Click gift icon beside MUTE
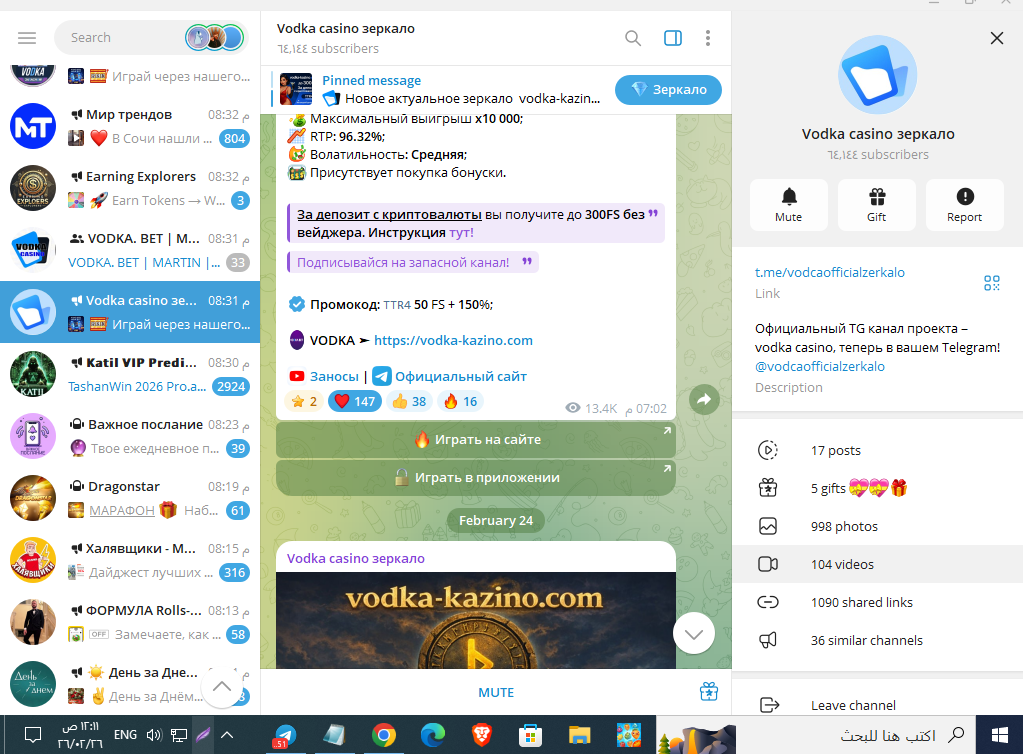Viewport: 1023px width, 754px height. point(709,691)
